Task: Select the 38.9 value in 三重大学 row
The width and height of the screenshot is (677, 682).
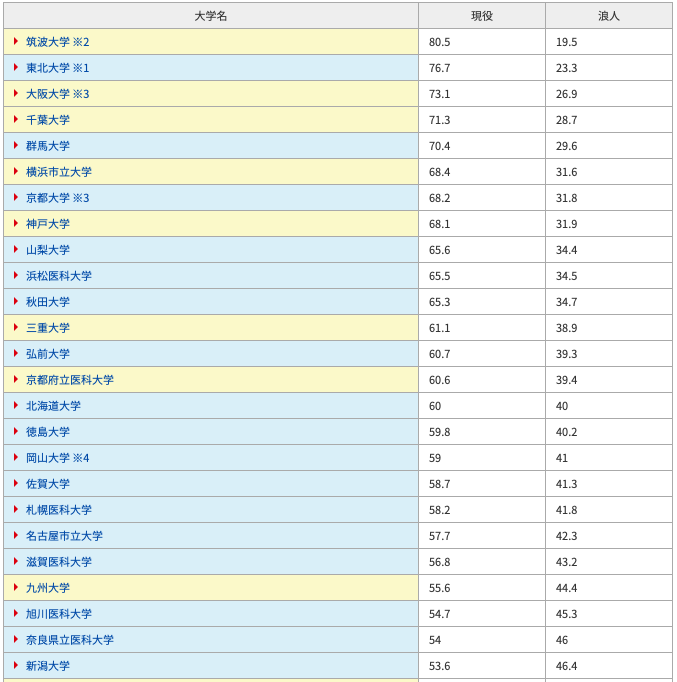Action: 567,328
